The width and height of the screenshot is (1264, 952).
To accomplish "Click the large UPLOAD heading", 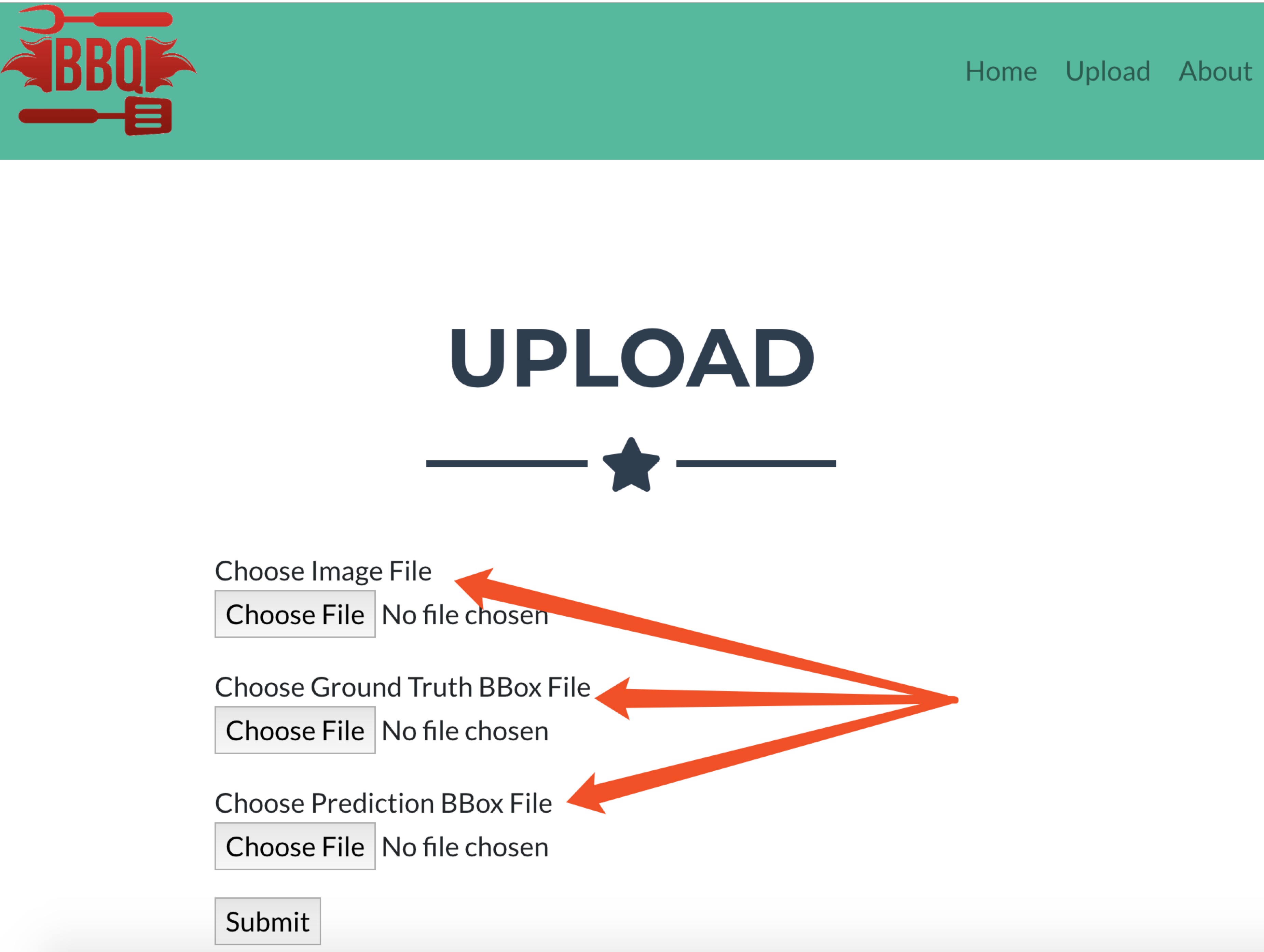I will click(x=631, y=358).
